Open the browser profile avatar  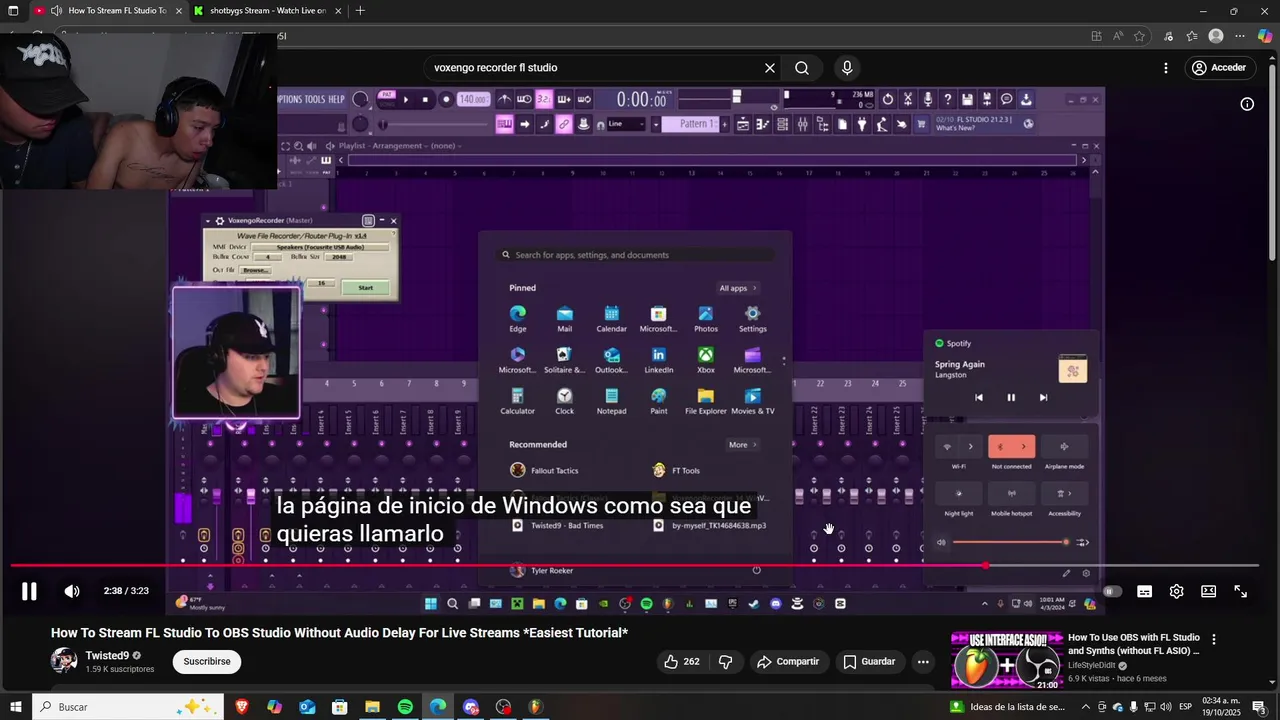[1216, 36]
